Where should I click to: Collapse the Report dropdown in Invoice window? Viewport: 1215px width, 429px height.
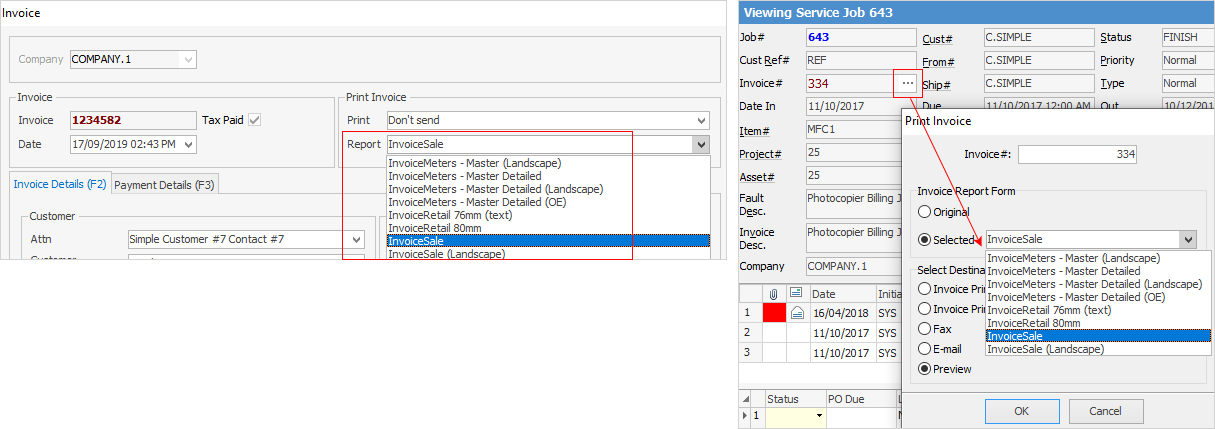click(x=700, y=145)
